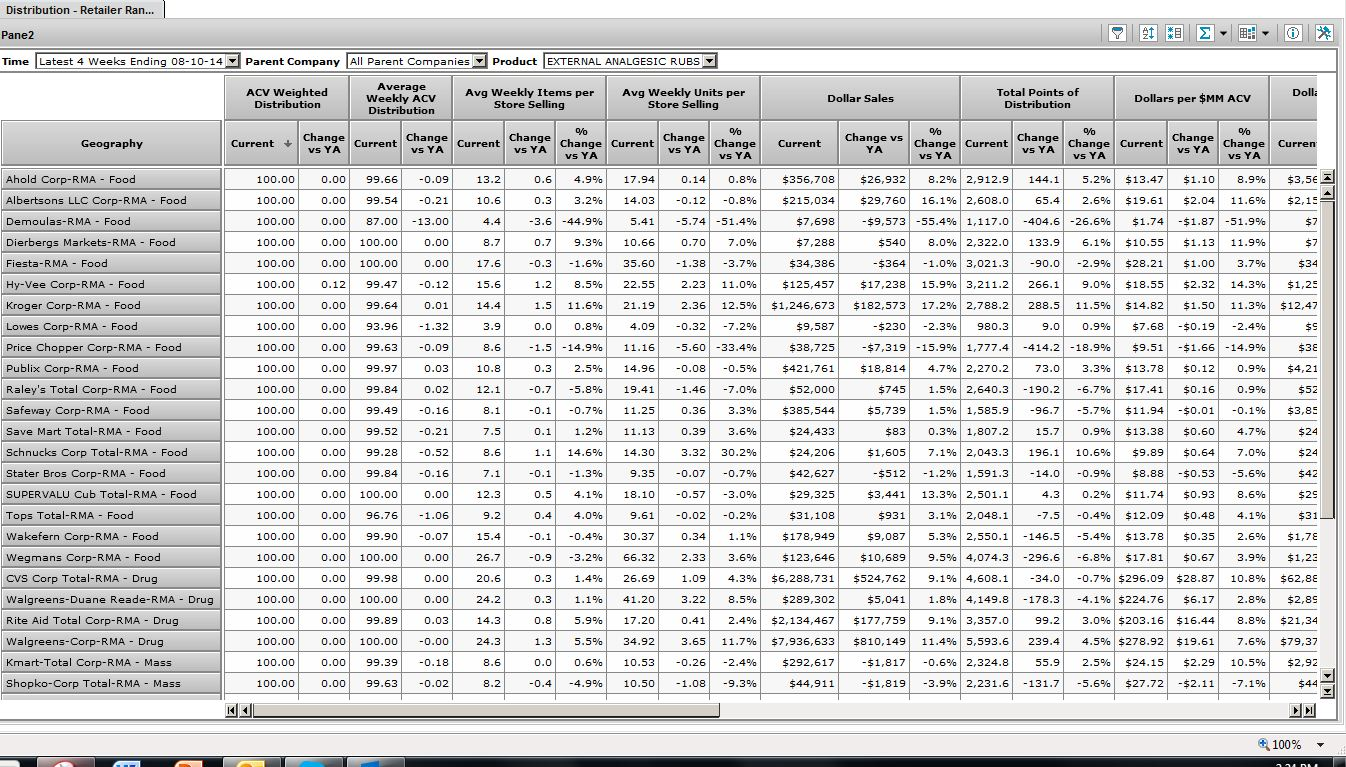Open the Parent Company dropdown
Viewport: 1346px width, 767px height.
pos(479,61)
